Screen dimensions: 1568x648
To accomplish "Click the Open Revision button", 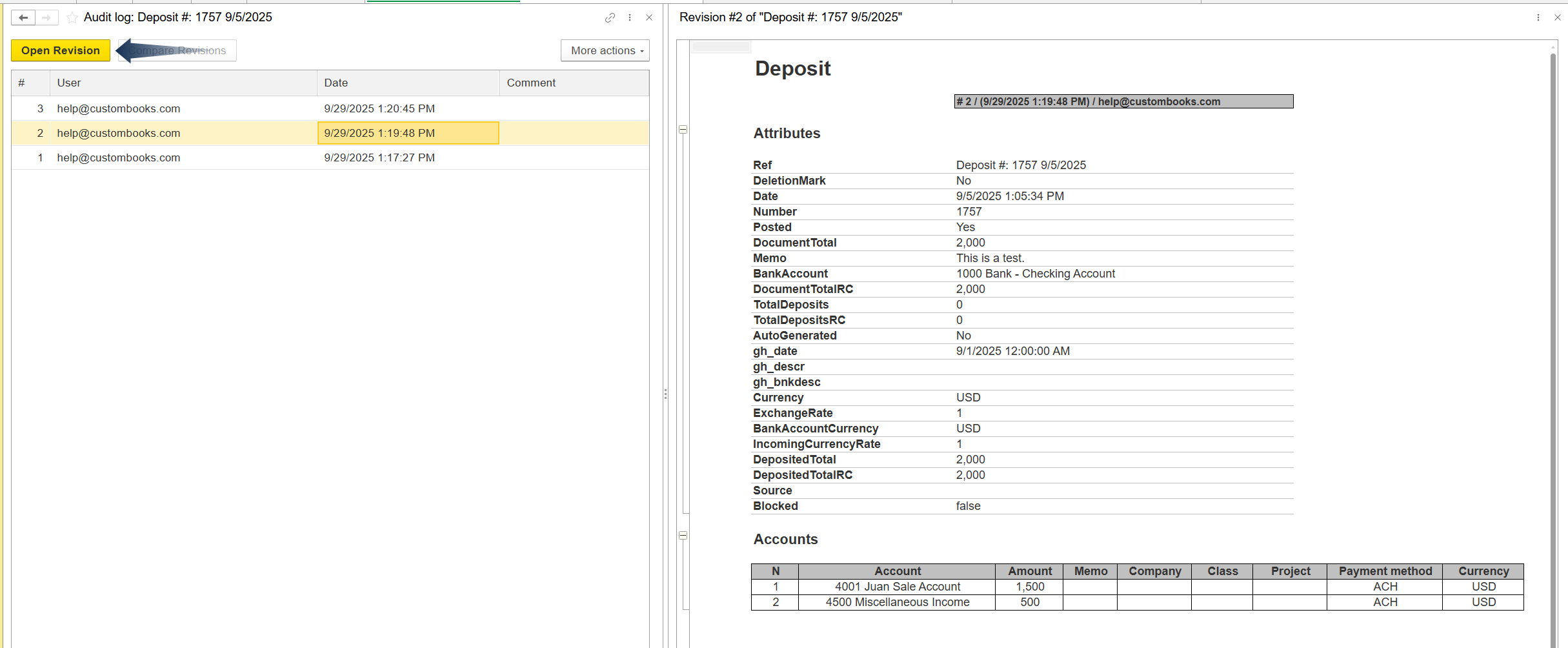I will point(61,50).
